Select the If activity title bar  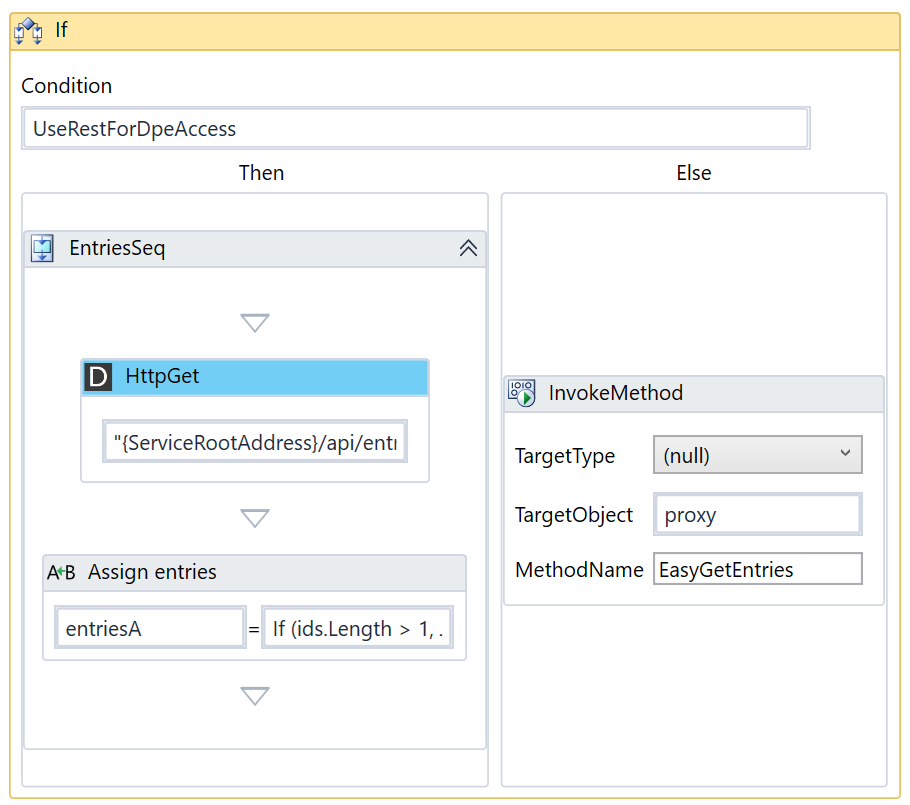(450, 30)
